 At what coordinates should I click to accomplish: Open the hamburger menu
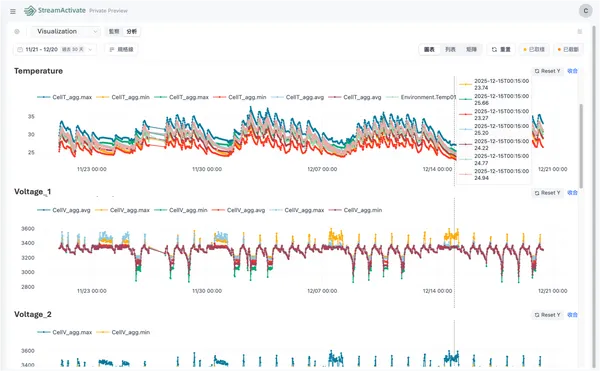13,11
